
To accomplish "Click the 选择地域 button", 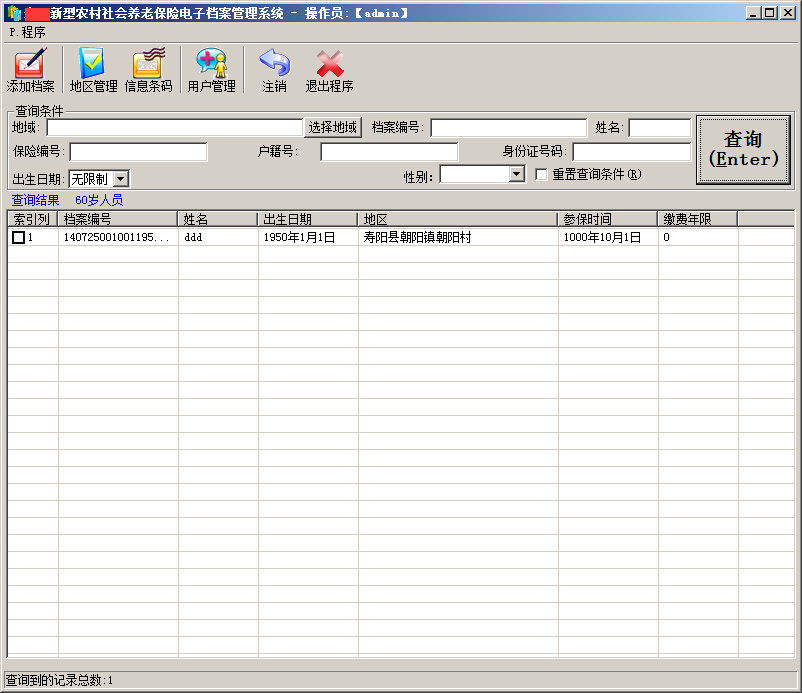I will (x=332, y=128).
